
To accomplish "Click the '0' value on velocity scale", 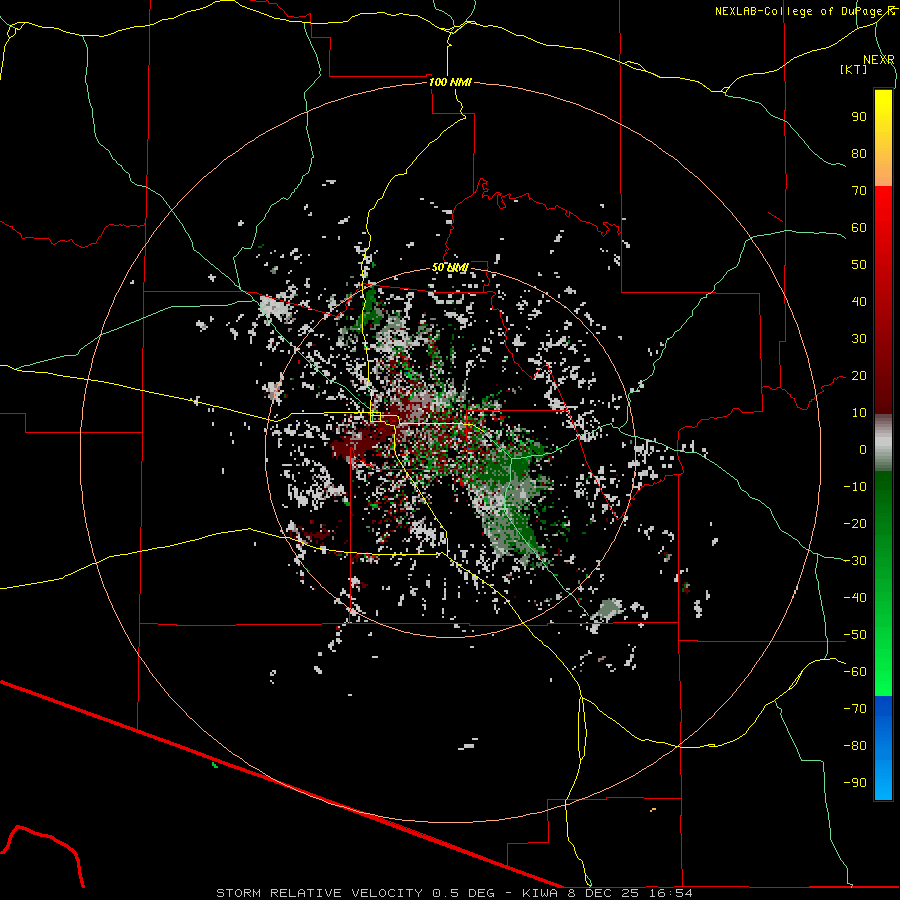I will [x=863, y=449].
